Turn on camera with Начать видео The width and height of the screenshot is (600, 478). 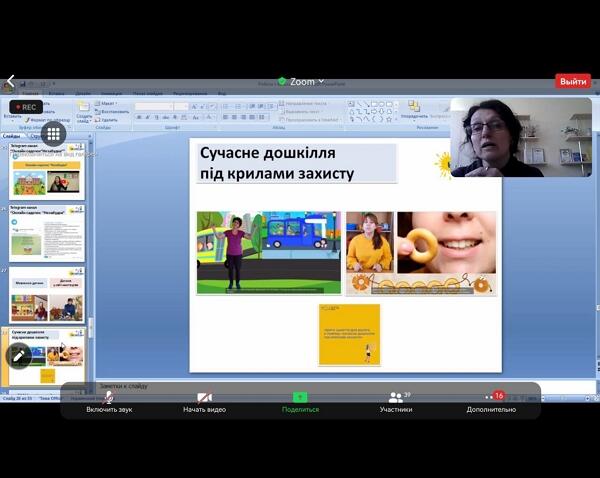tap(204, 403)
